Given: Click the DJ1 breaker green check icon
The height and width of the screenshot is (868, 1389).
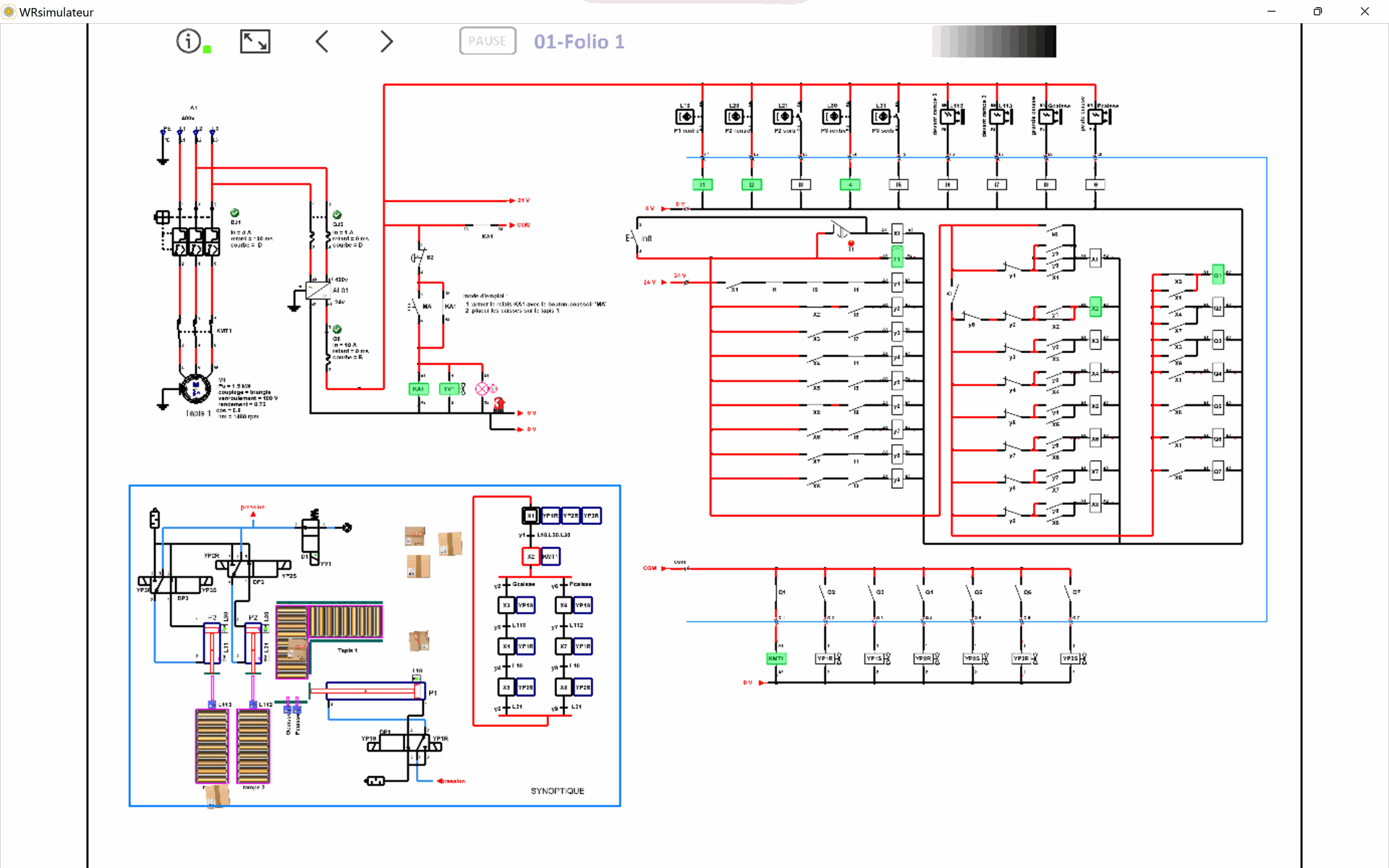Looking at the screenshot, I should 235,213.
